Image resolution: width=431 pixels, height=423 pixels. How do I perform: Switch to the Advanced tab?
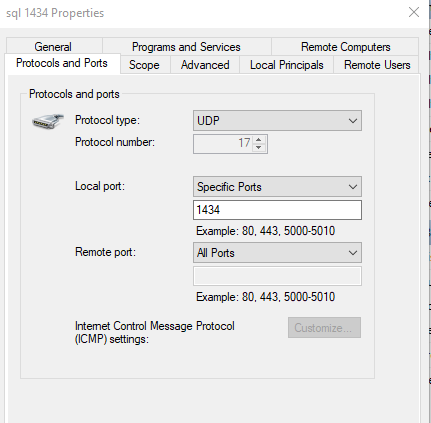pos(205,65)
